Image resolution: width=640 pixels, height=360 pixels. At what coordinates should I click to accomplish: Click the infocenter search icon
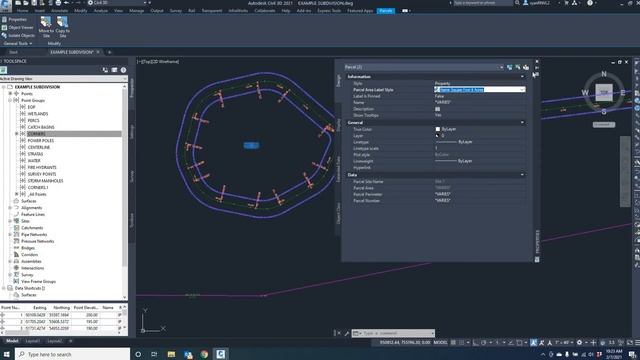tap(517, 3)
